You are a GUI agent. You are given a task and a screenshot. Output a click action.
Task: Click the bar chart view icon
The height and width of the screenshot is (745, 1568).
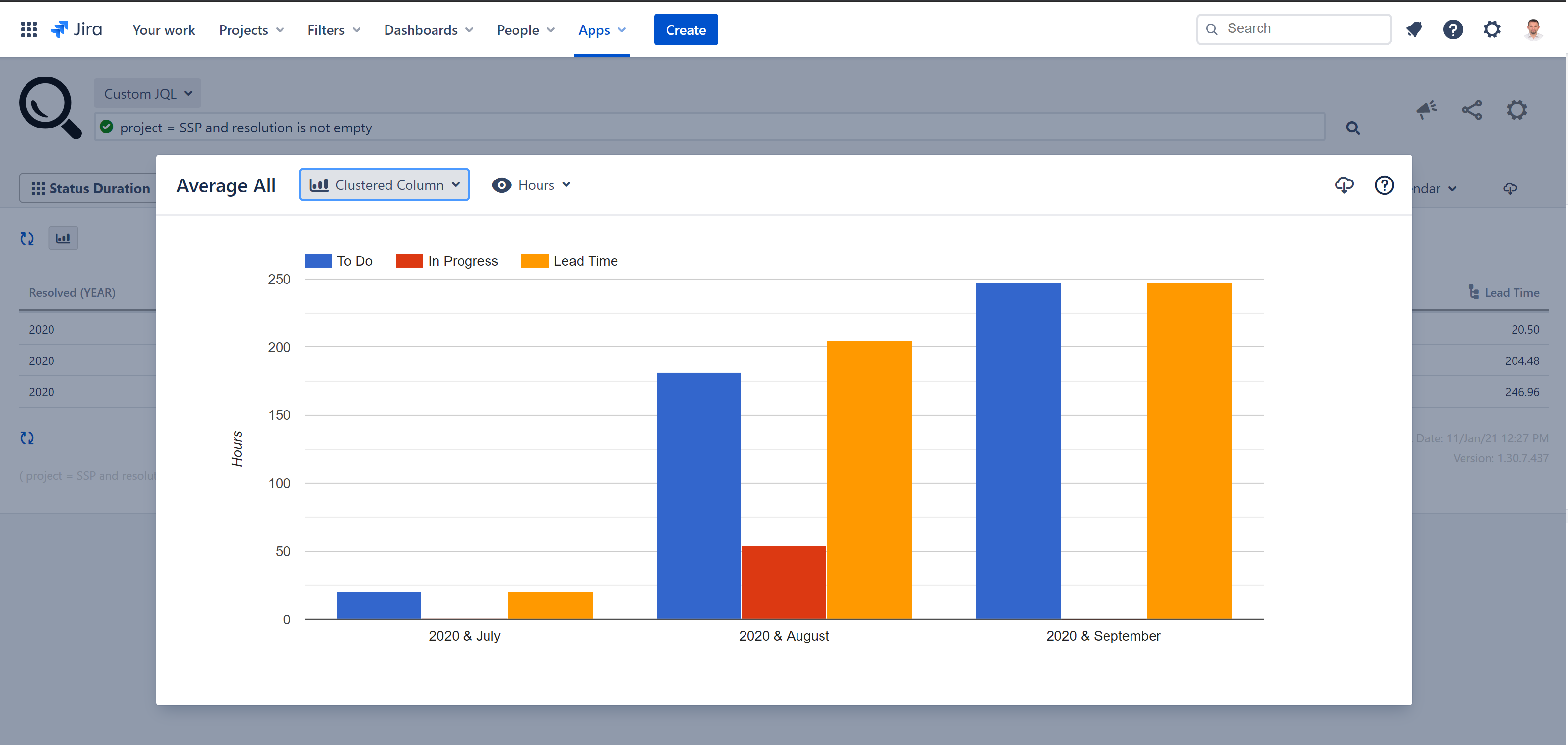pyautogui.click(x=63, y=238)
